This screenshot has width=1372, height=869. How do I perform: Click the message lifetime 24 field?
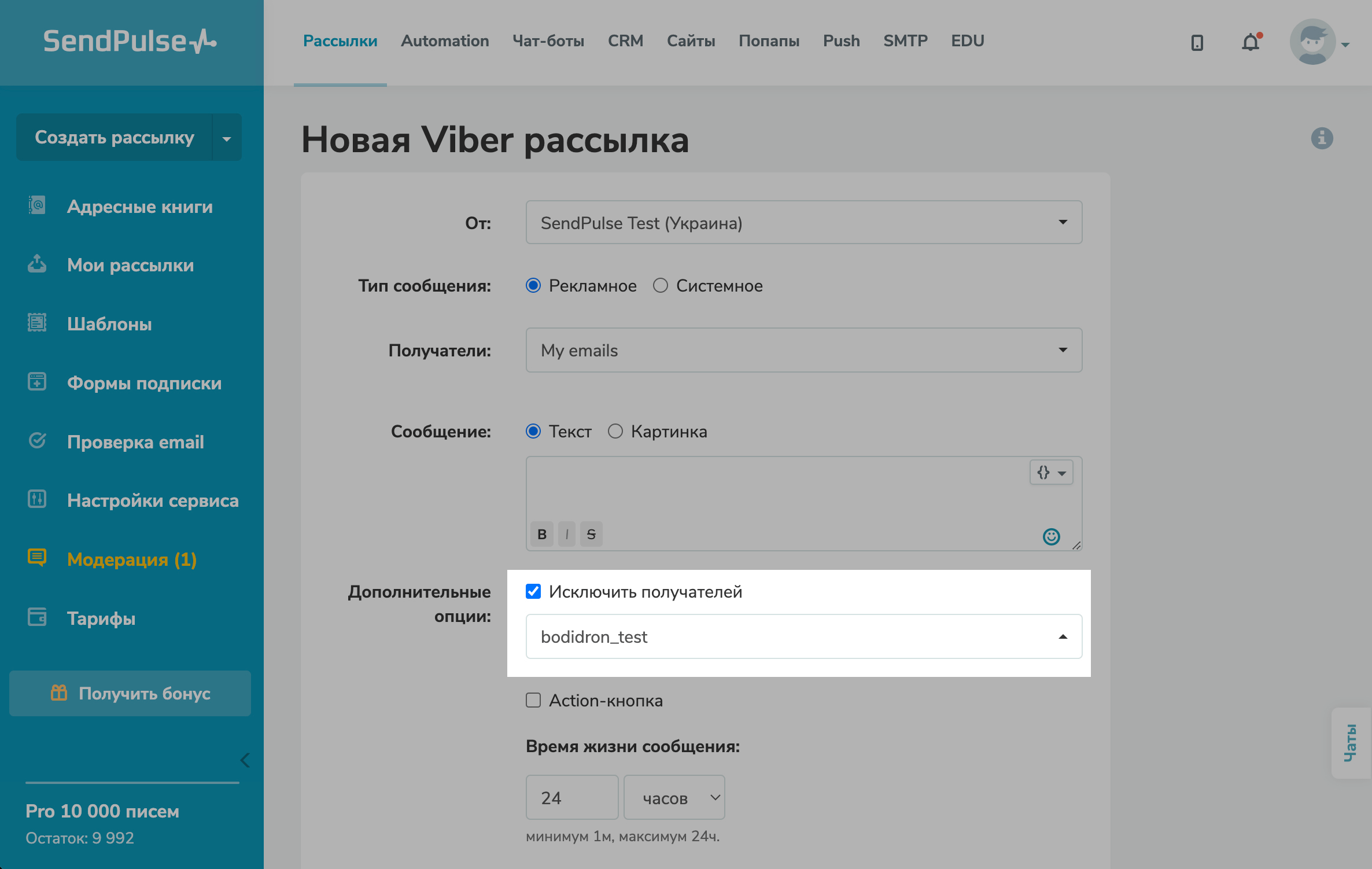(x=571, y=798)
